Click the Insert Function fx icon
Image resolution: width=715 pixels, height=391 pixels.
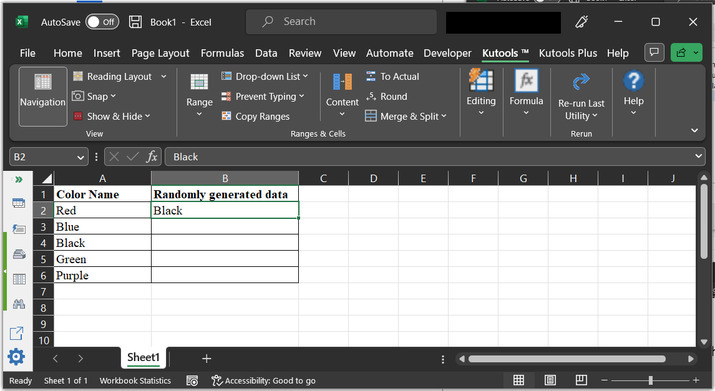point(152,156)
